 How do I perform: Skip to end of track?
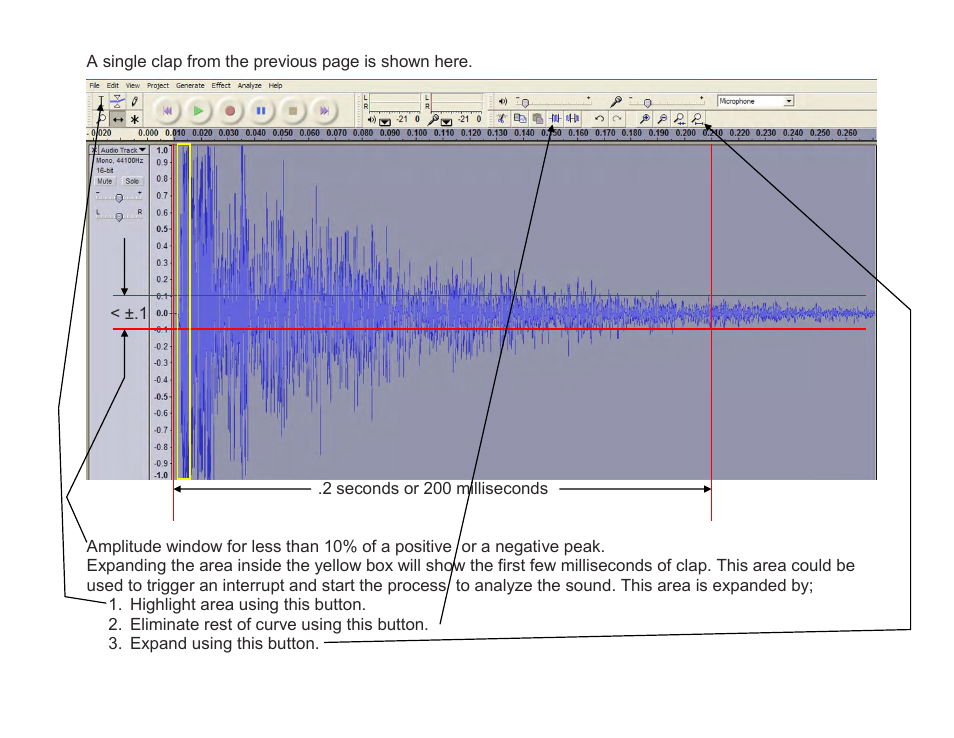pos(324,111)
